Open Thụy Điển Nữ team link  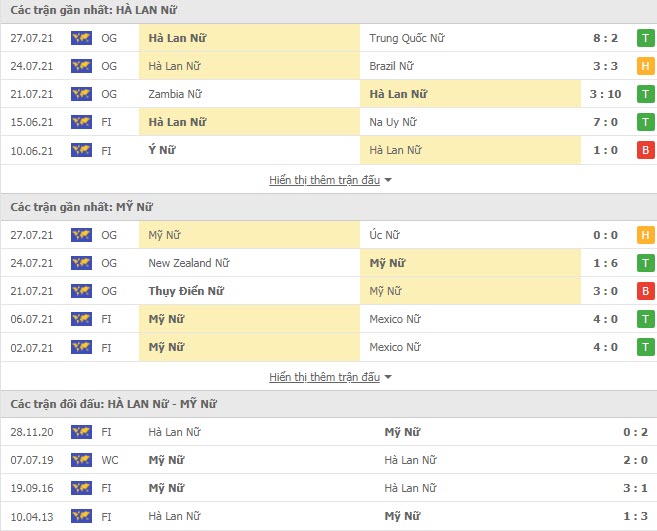(186, 291)
